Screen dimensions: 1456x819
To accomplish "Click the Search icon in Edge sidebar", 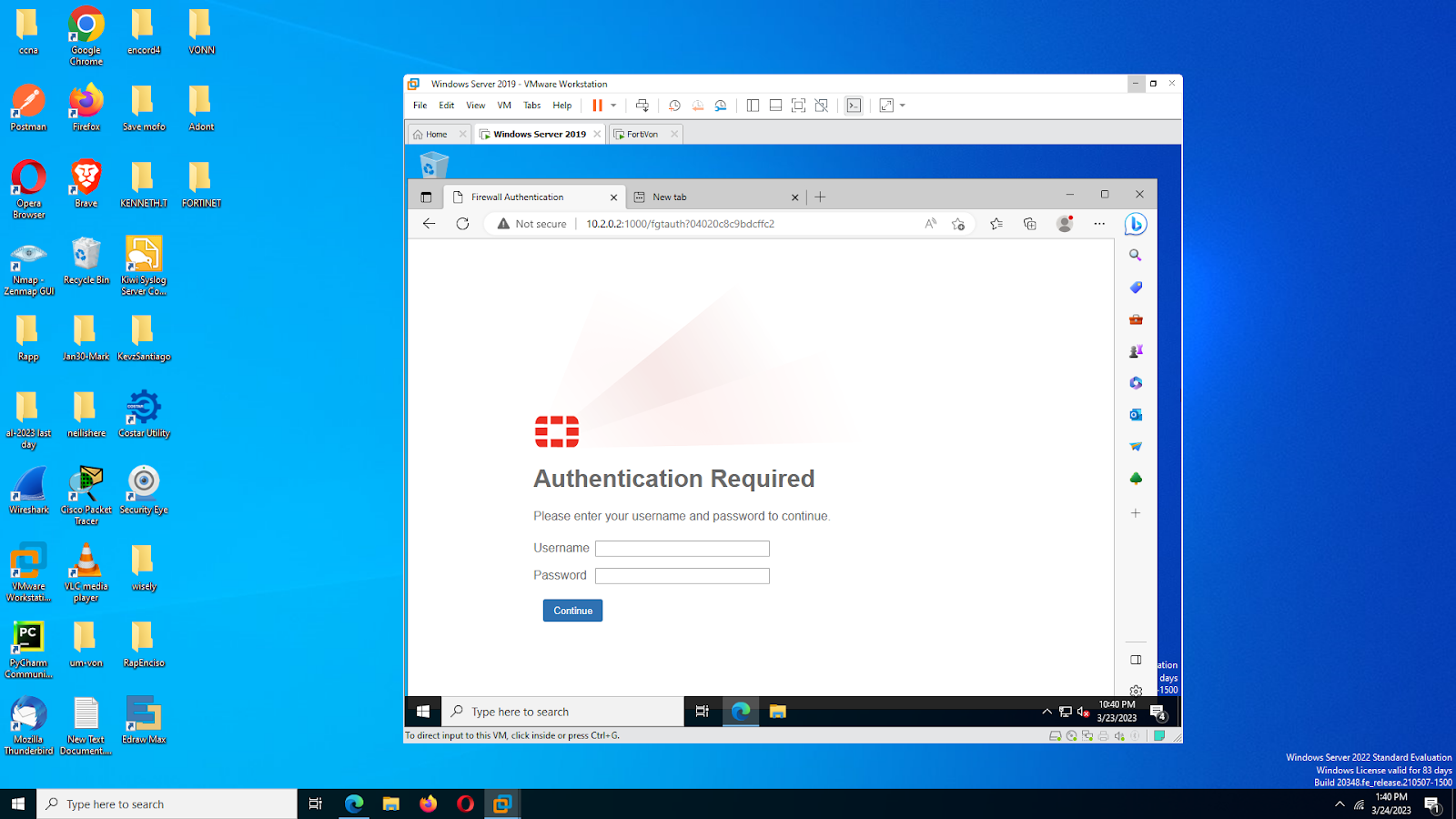I will [1136, 256].
